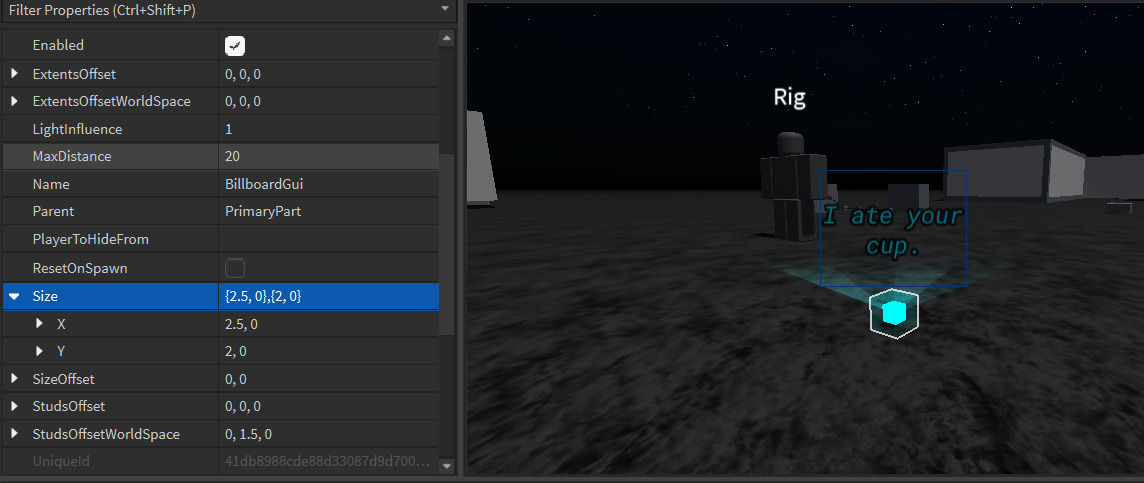Select the LightInfluence property label
Image resolution: width=1144 pixels, height=483 pixels.
pyautogui.click(x=77, y=129)
